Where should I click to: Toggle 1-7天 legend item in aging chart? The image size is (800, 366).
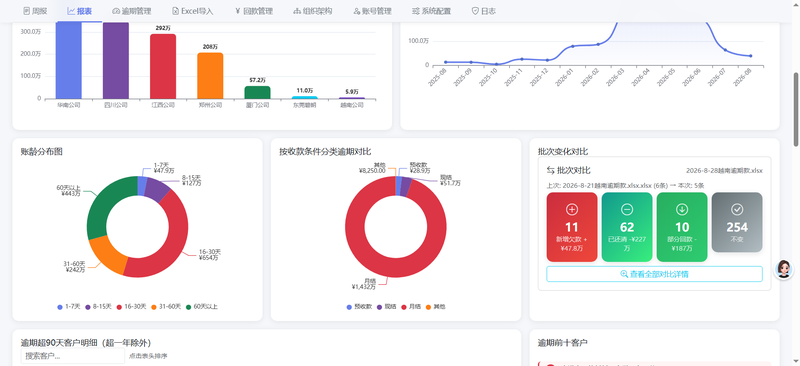point(69,307)
